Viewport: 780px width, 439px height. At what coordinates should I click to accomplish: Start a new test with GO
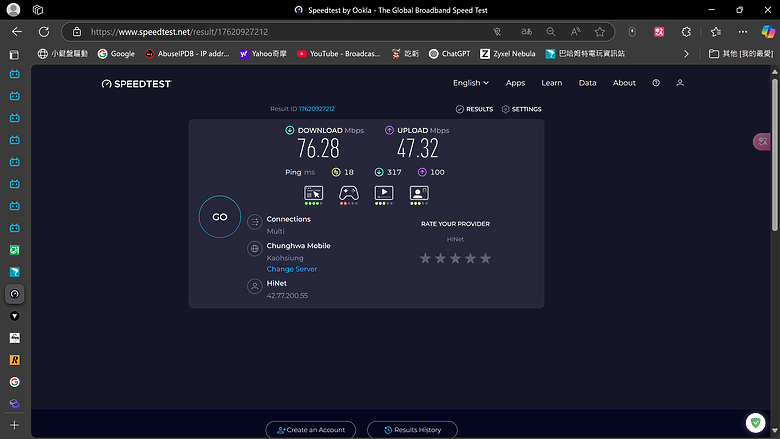click(x=220, y=217)
